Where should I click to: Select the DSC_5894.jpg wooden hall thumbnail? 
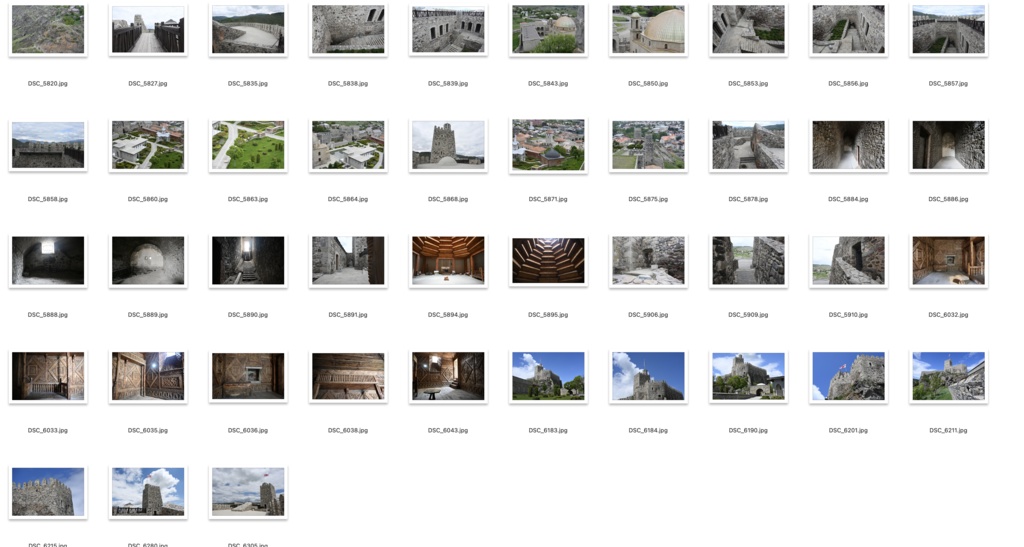(x=448, y=260)
